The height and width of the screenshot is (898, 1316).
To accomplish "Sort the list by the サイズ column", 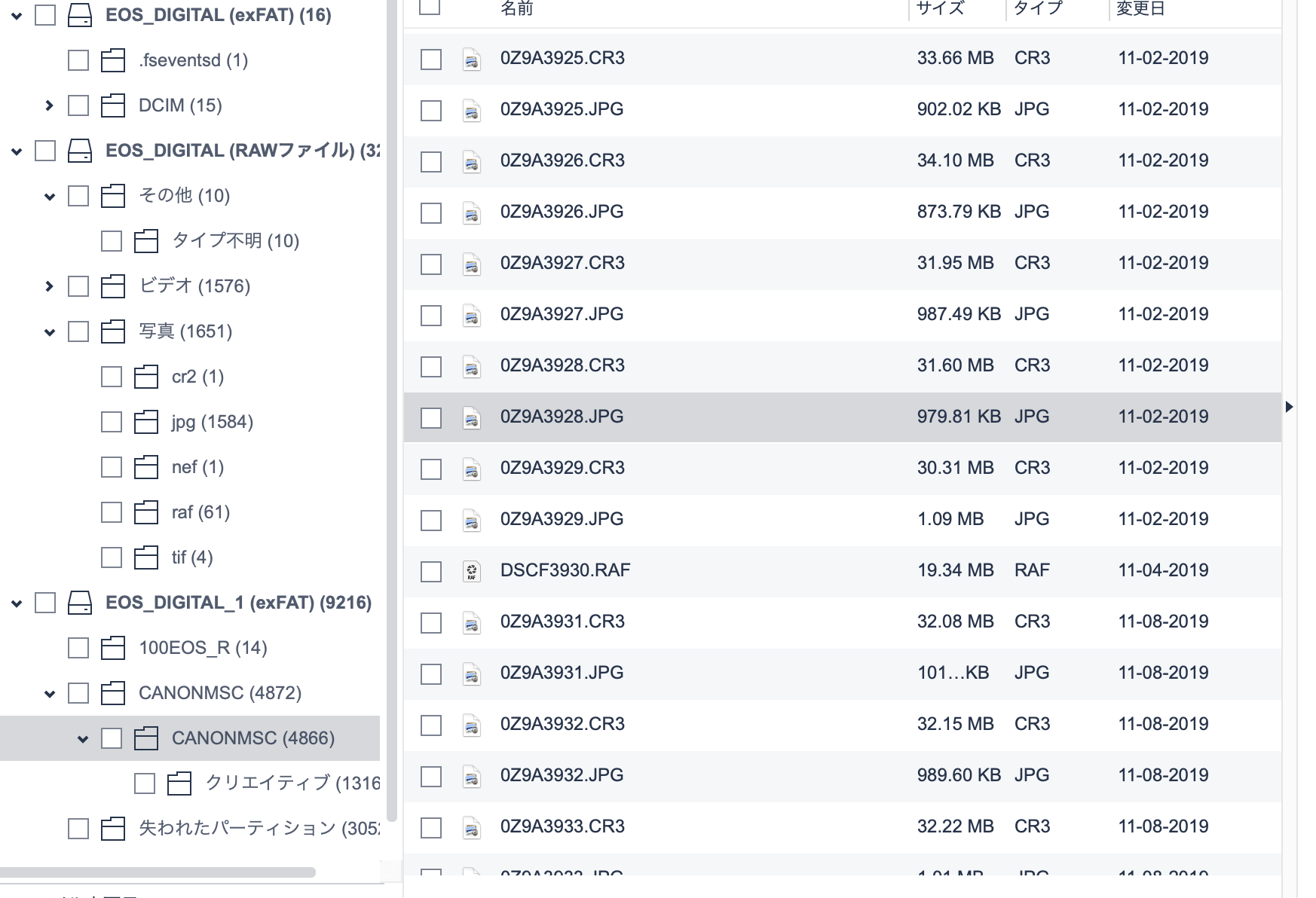I will tap(940, 8).
